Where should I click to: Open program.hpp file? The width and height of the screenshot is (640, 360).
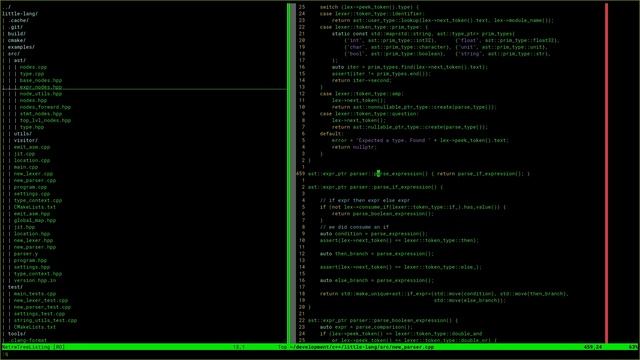point(30,261)
